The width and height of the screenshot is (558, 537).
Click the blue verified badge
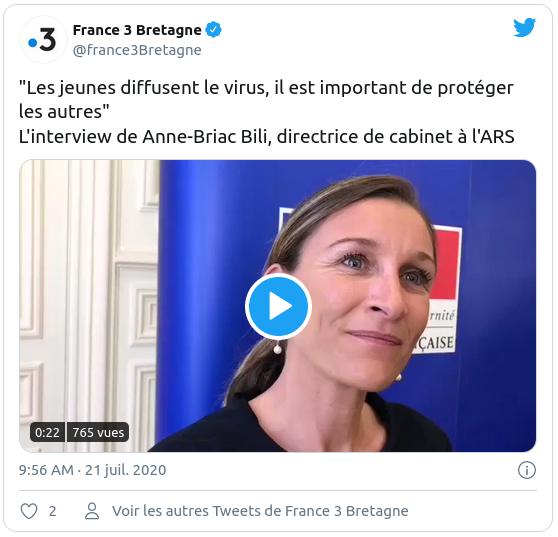(x=214, y=30)
